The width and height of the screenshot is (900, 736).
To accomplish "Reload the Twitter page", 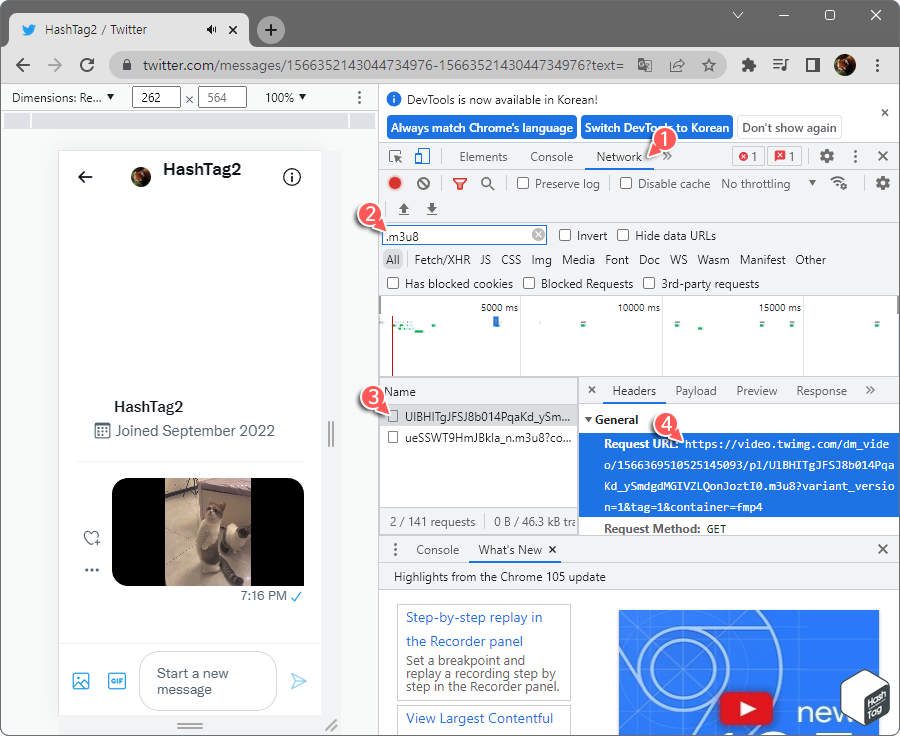I will pos(87,65).
